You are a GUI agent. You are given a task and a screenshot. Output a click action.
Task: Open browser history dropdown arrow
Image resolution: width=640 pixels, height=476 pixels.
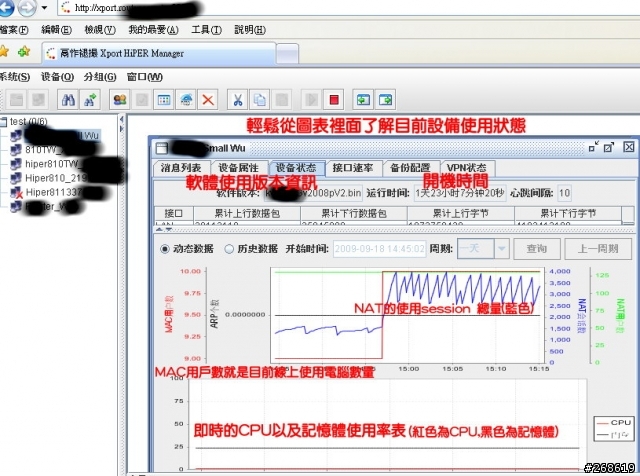pyautogui.click(x=44, y=8)
